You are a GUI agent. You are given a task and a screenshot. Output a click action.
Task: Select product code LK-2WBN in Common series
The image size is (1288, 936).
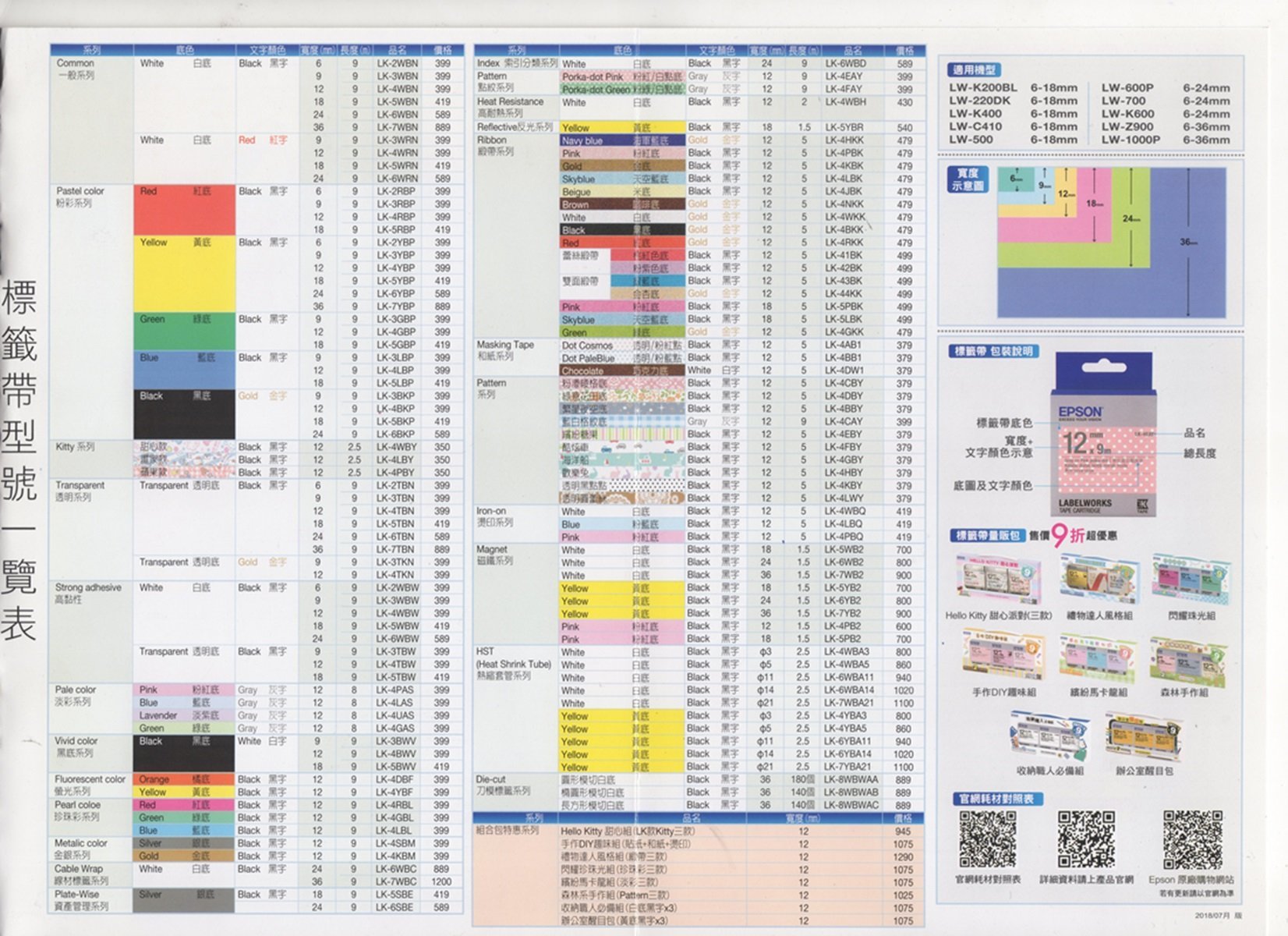pyautogui.click(x=397, y=63)
